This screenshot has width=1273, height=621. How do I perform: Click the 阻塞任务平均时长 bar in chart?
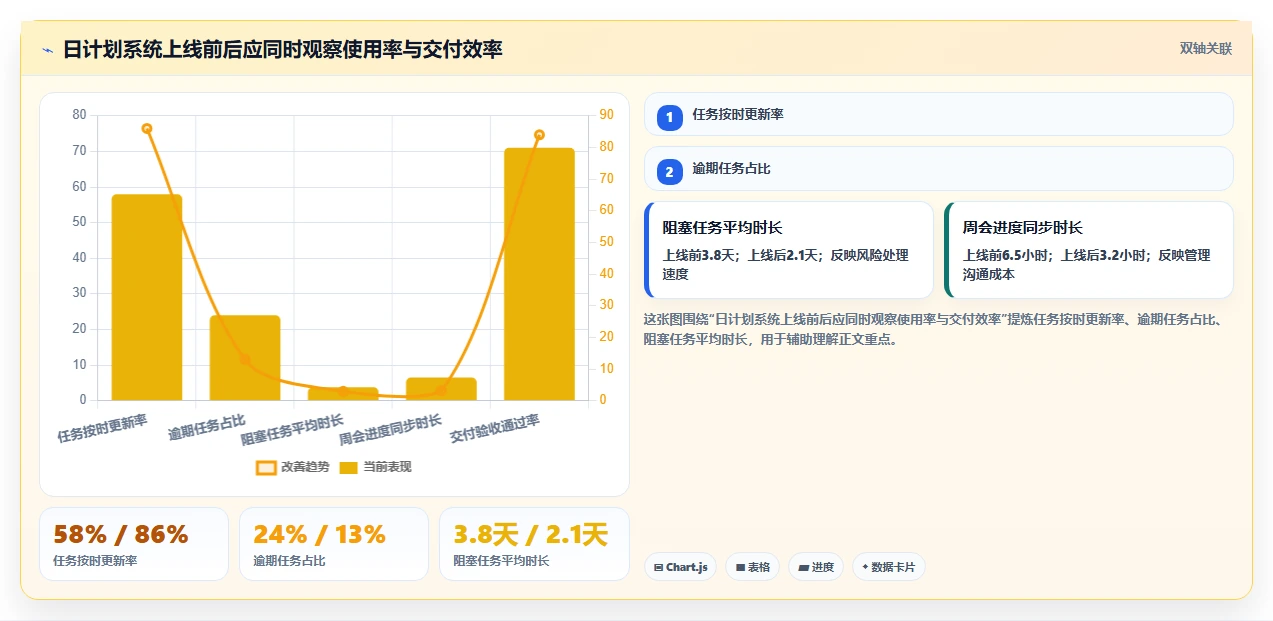[x=343, y=394]
